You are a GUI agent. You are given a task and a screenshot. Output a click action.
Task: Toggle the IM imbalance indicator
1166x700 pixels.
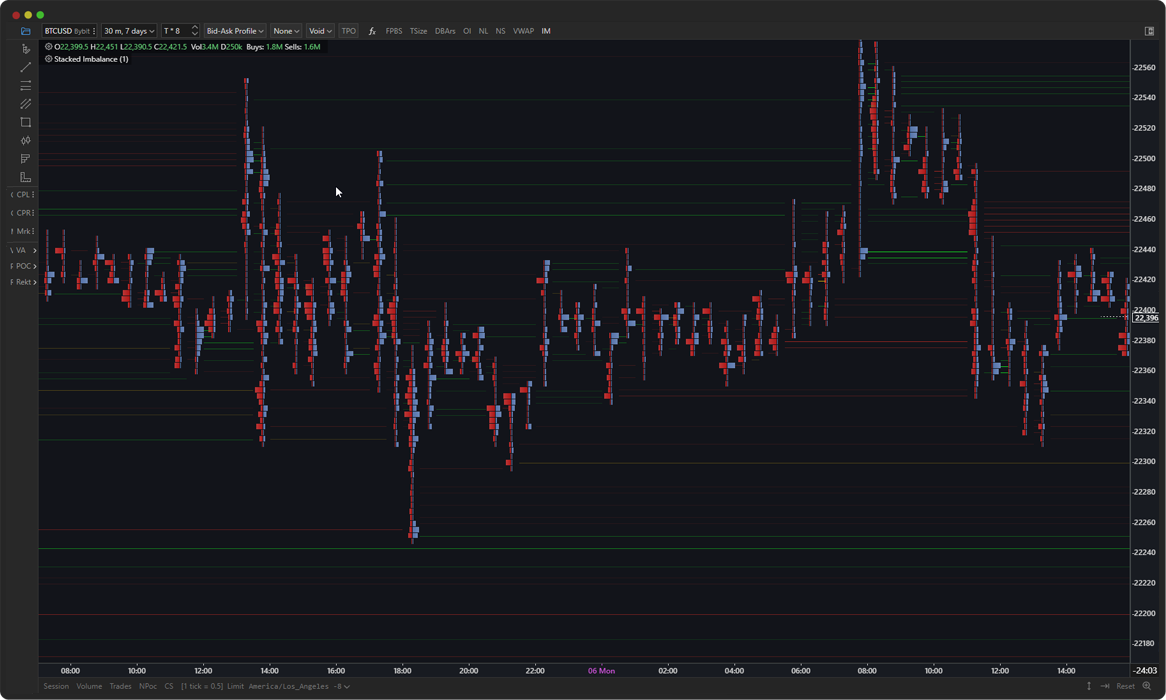coord(546,31)
